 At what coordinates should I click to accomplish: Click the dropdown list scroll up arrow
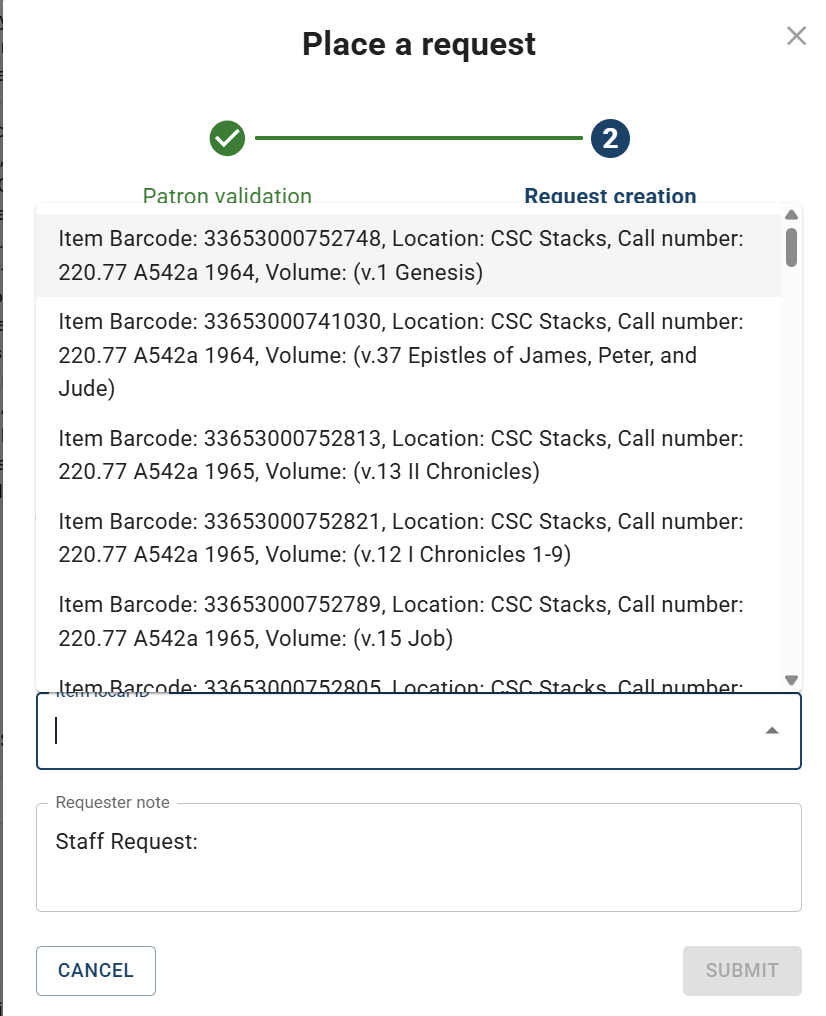click(791, 215)
